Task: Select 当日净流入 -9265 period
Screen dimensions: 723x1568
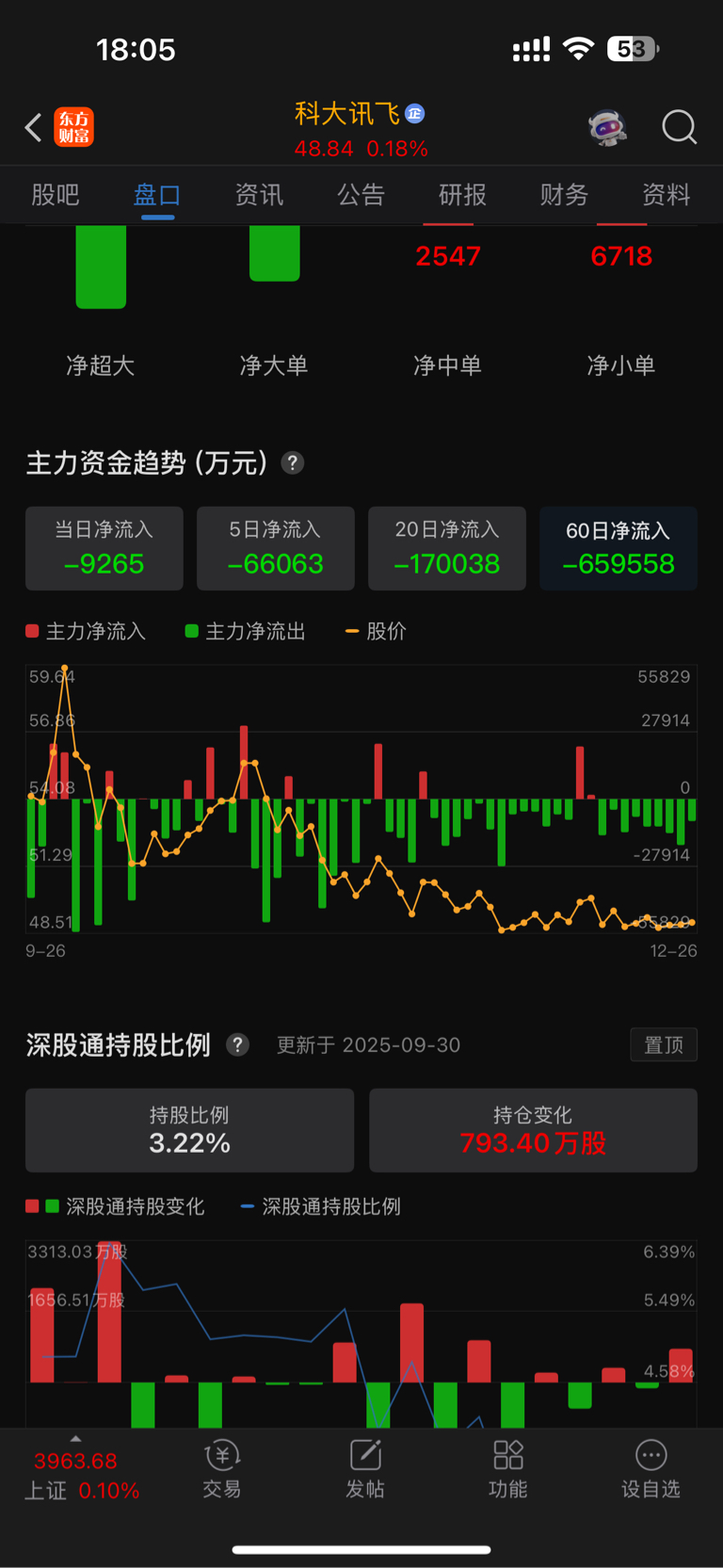Action: (104, 548)
